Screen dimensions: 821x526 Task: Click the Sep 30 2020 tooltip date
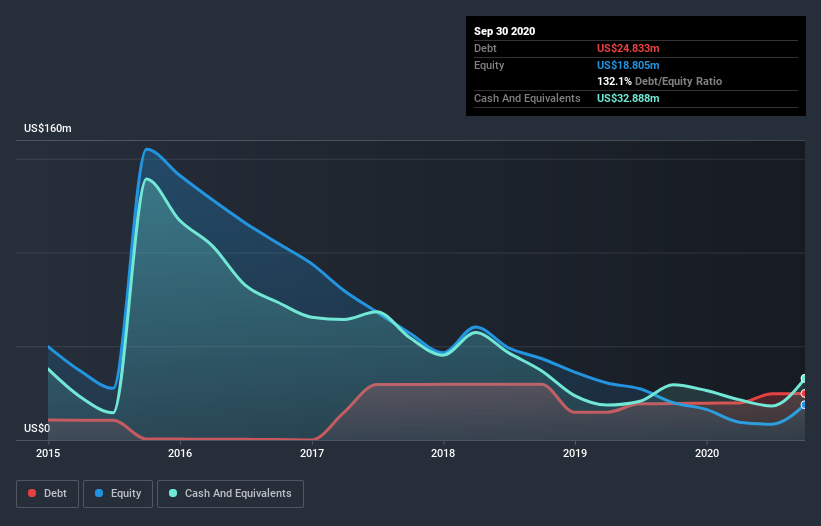pyautogui.click(x=505, y=31)
